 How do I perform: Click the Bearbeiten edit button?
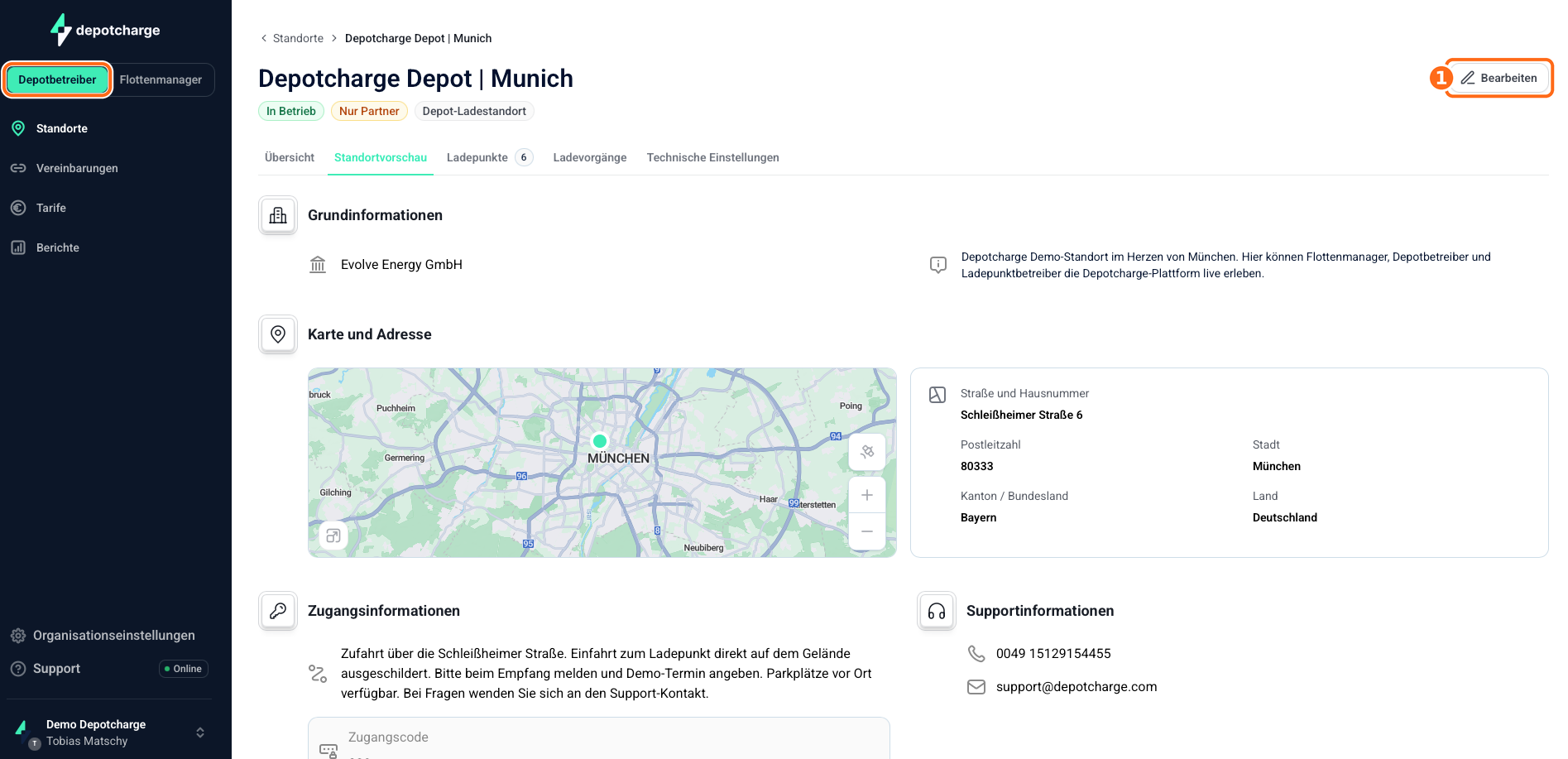coord(1498,78)
